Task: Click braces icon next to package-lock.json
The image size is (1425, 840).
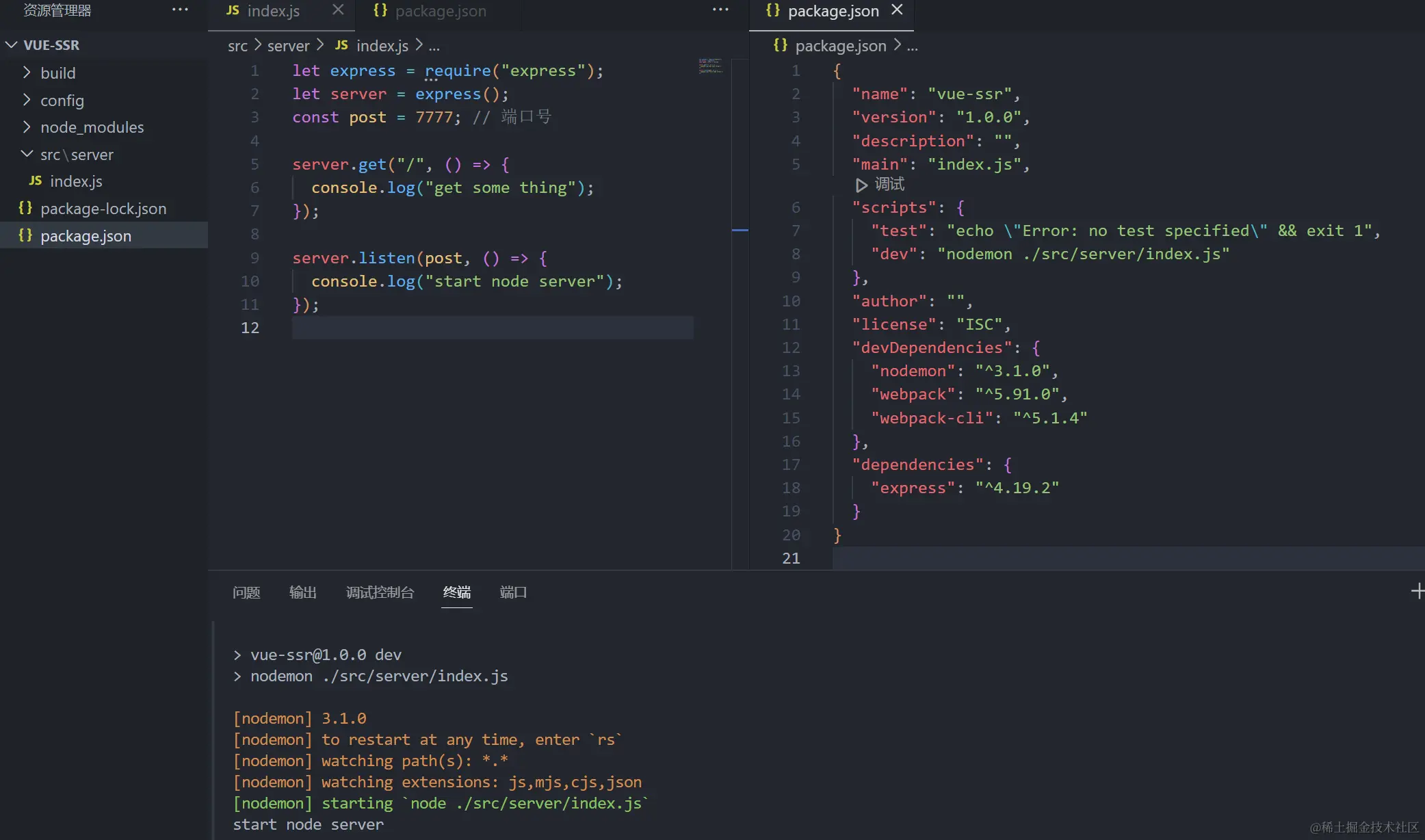Action: tap(25, 208)
